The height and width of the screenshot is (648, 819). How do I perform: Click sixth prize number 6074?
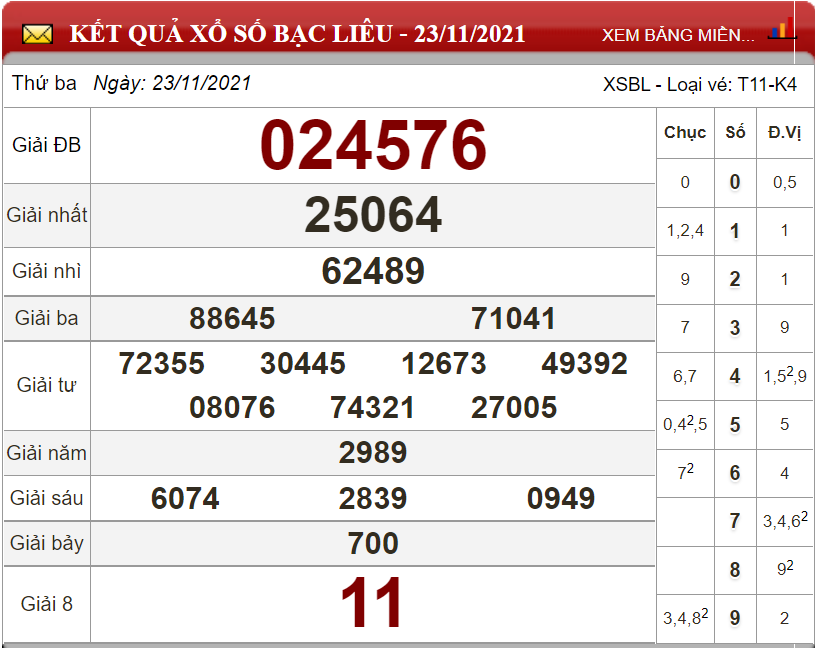(185, 498)
